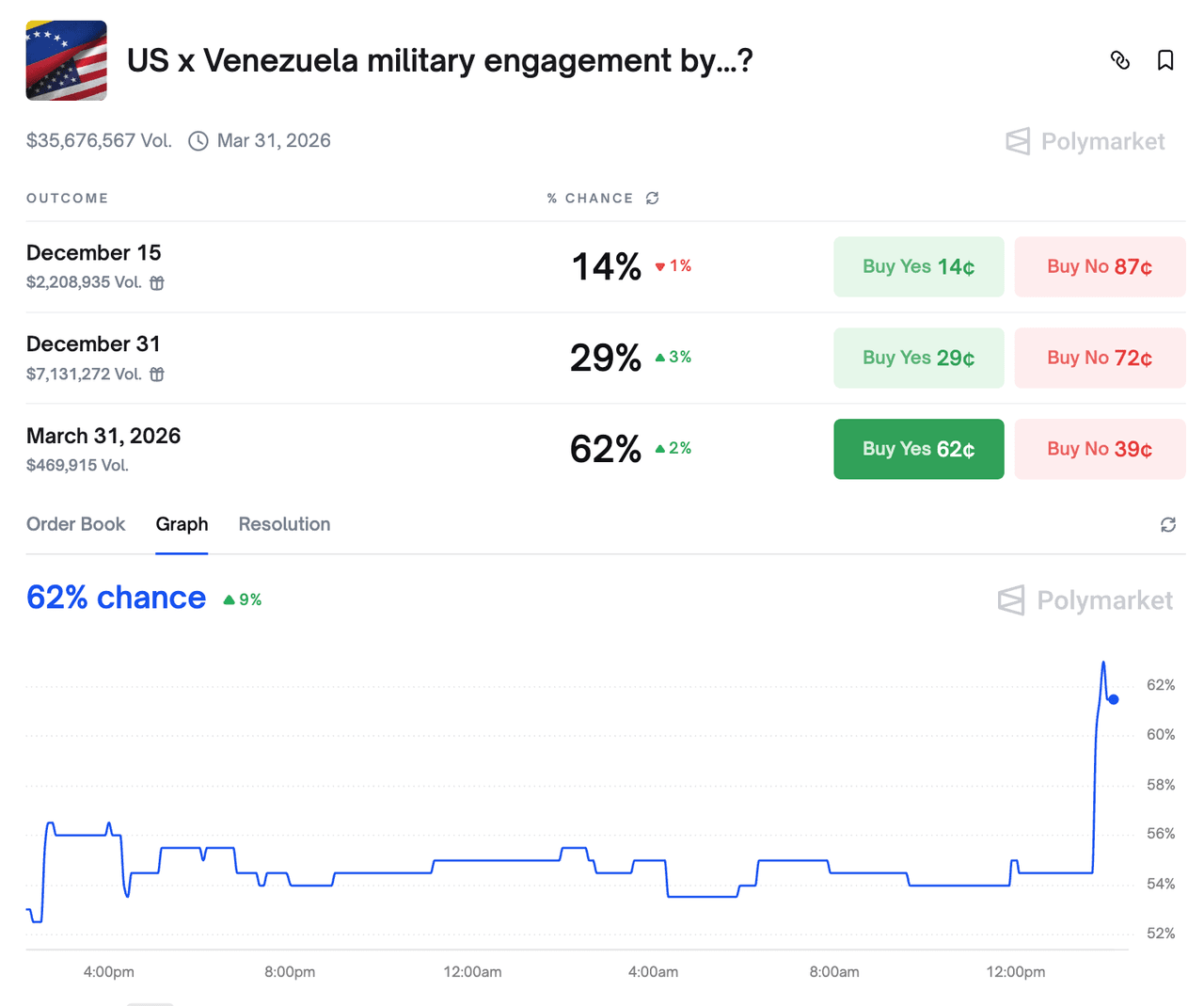The image size is (1204, 1006).
Task: Click the Buy Yes 62¢ button
Action: tap(918, 449)
